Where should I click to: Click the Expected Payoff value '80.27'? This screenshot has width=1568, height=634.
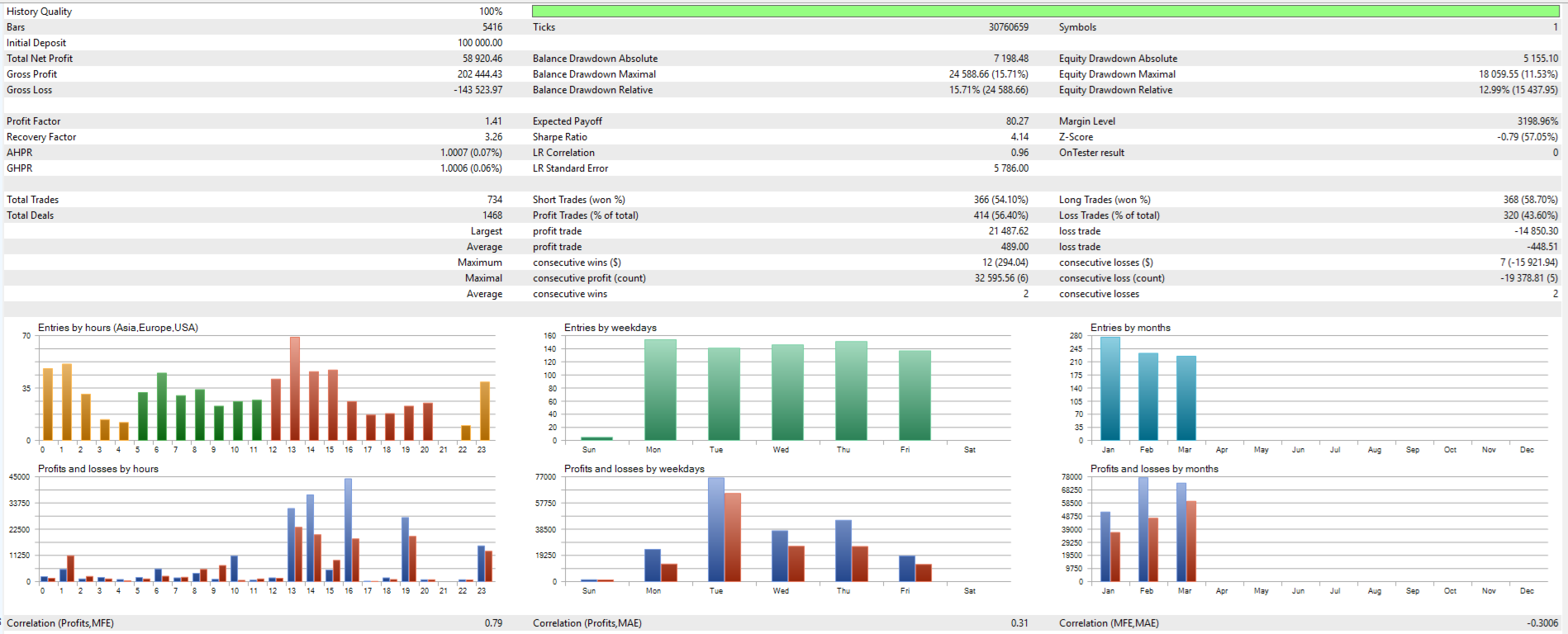[1017, 121]
